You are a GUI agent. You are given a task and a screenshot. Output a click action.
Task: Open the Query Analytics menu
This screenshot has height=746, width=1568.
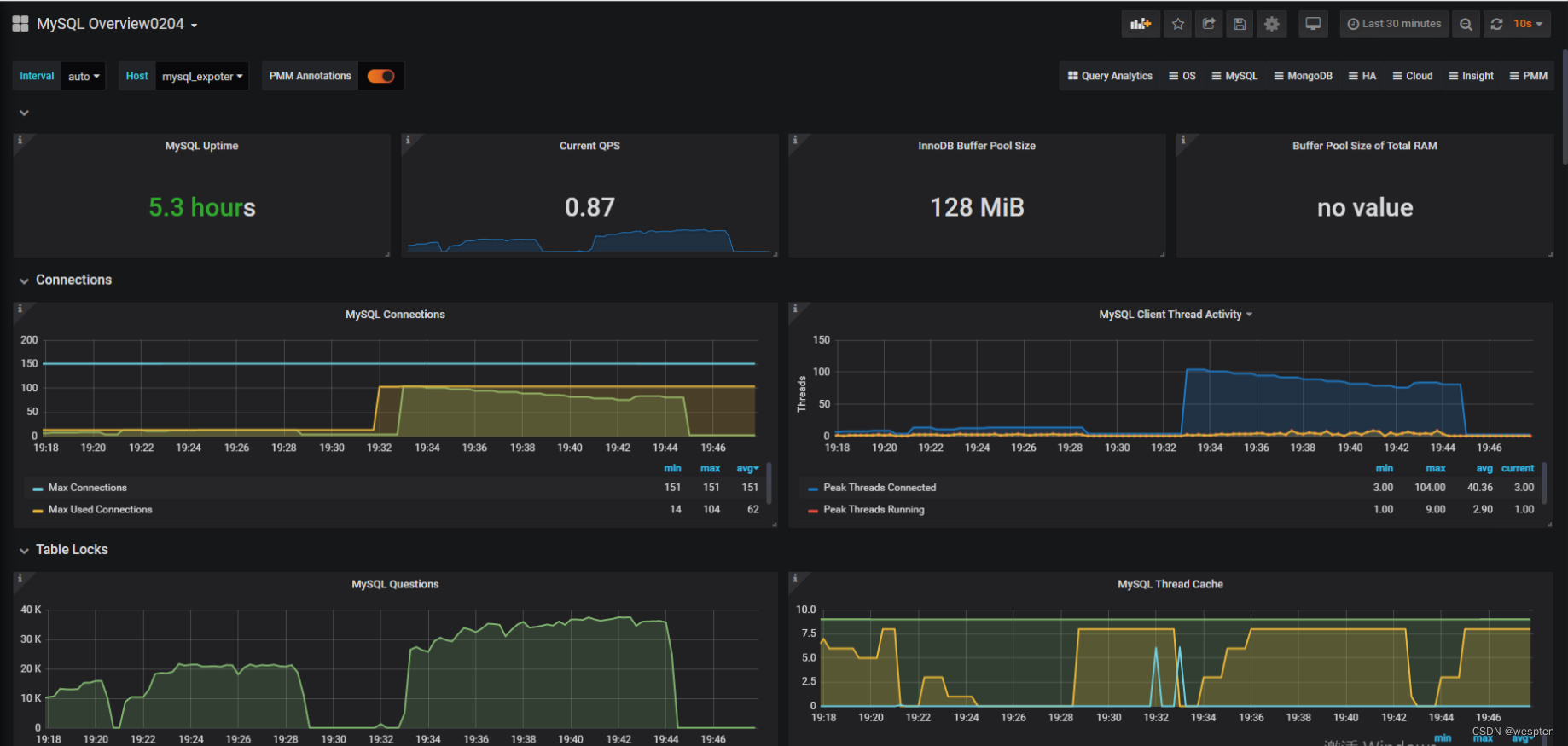(x=1110, y=76)
